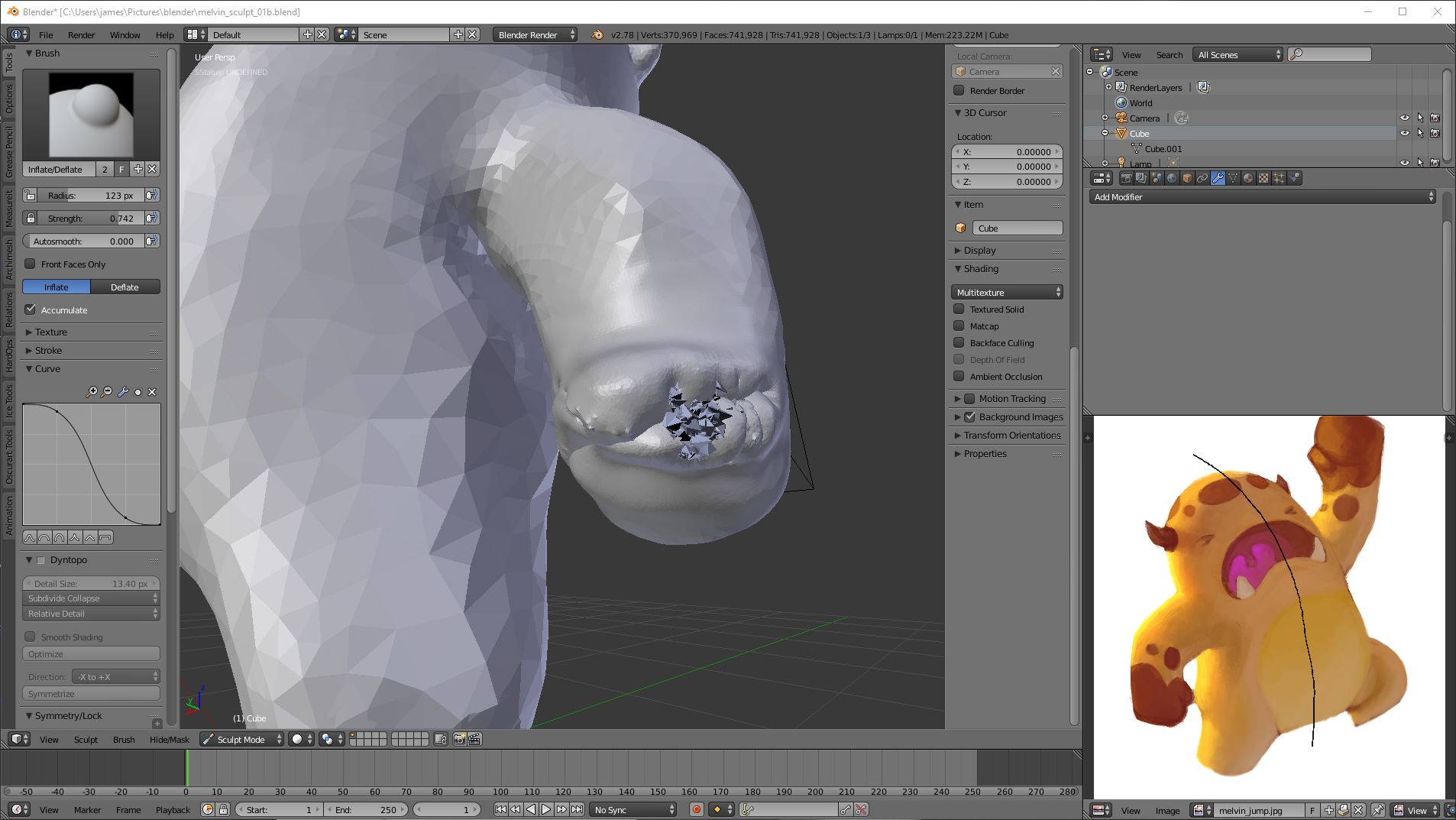This screenshot has width=1456, height=820.
Task: Click the Autosmooth slider field
Action: pyautogui.click(x=83, y=241)
